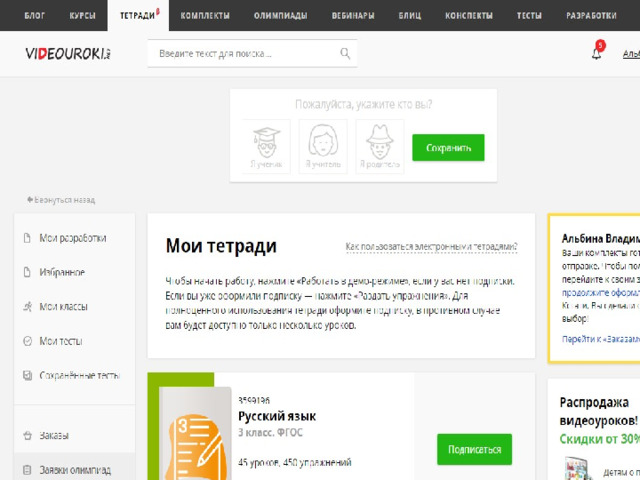The image size is (640, 480).
Task: Open the 'Тетради' tab in navigation
Action: pyautogui.click(x=138, y=16)
